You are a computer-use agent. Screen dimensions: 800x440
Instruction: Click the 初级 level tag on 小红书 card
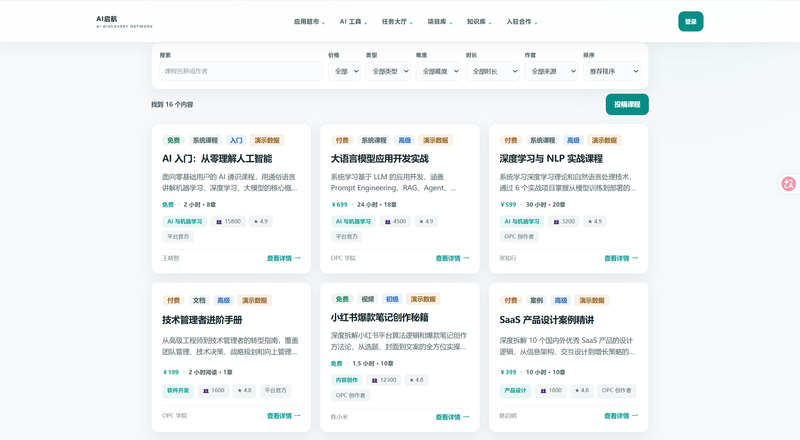coord(392,299)
